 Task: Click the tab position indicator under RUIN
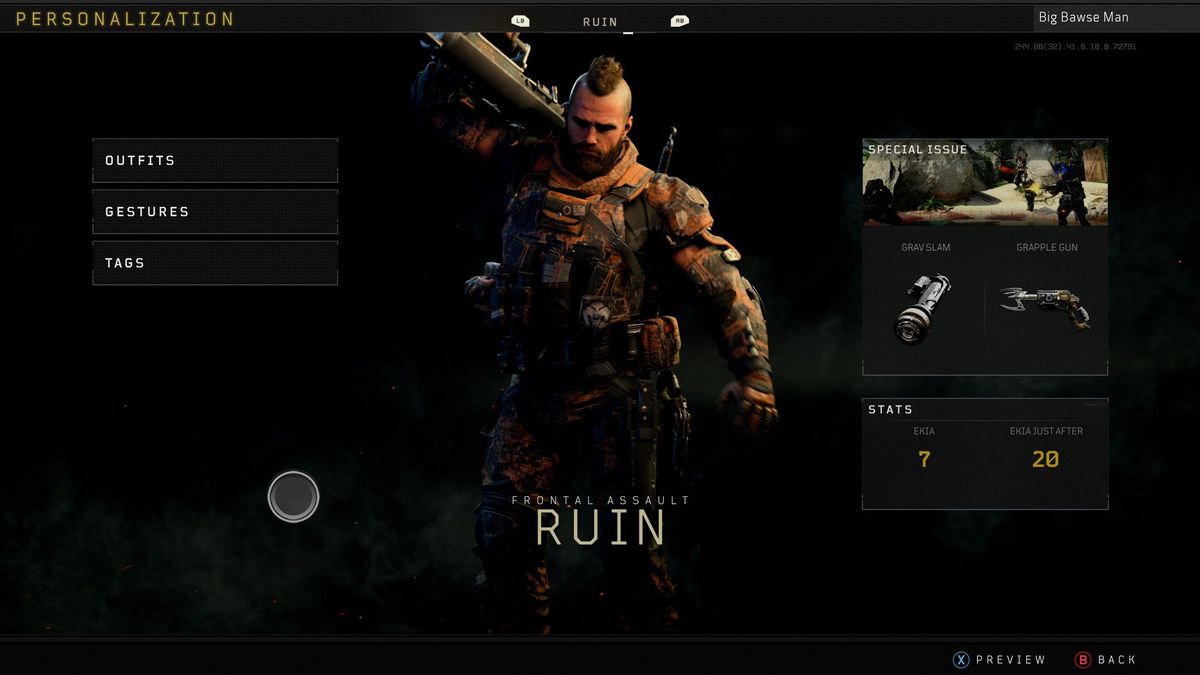tap(628, 33)
